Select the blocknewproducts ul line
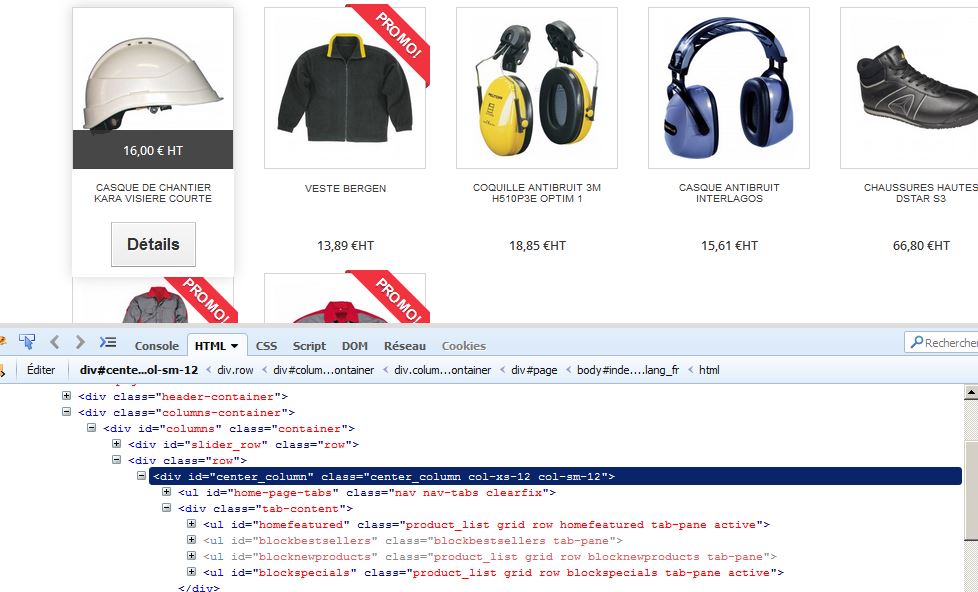Viewport: 978px width, 592px height. 490,556
